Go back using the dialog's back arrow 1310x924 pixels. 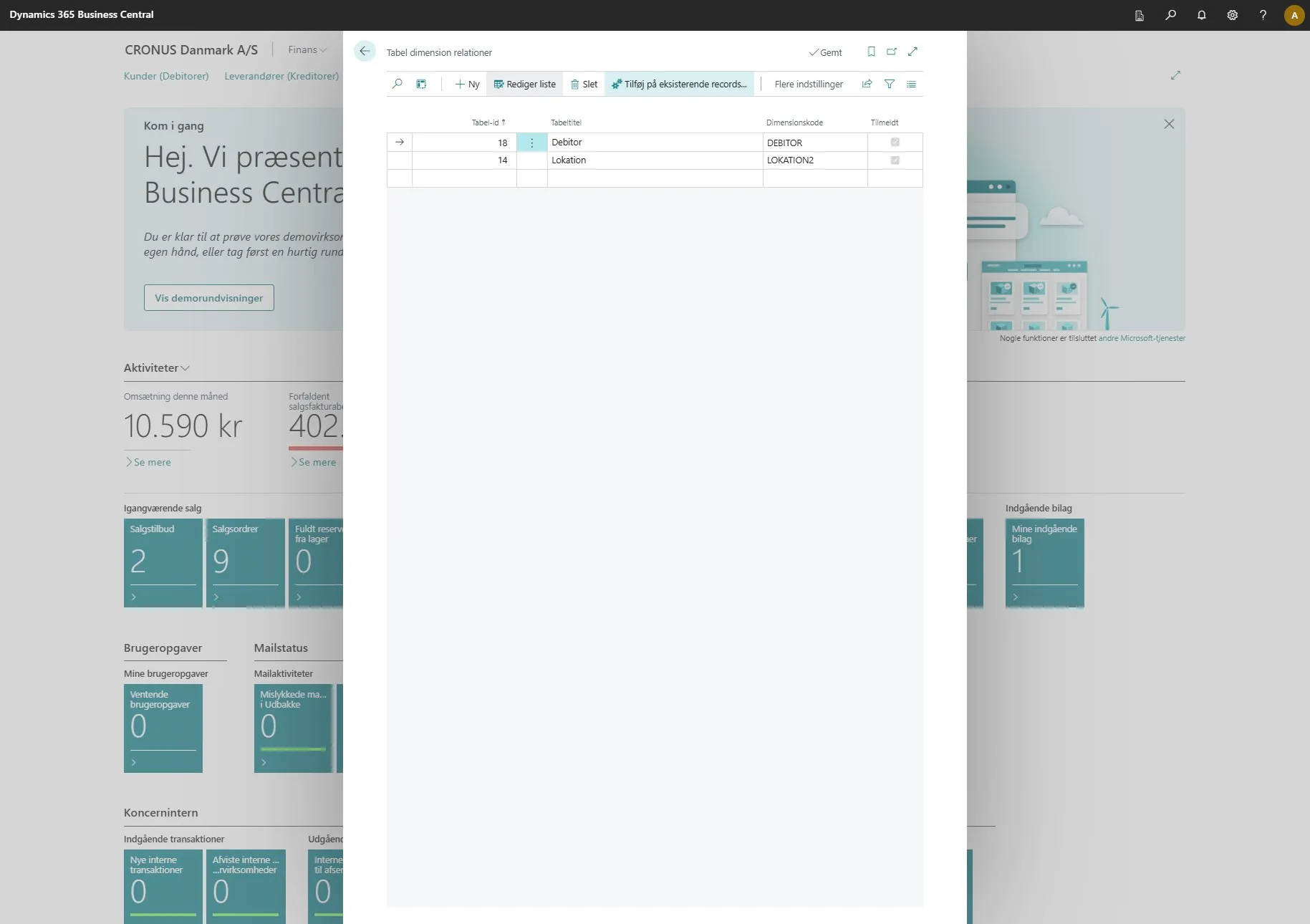pyautogui.click(x=365, y=52)
